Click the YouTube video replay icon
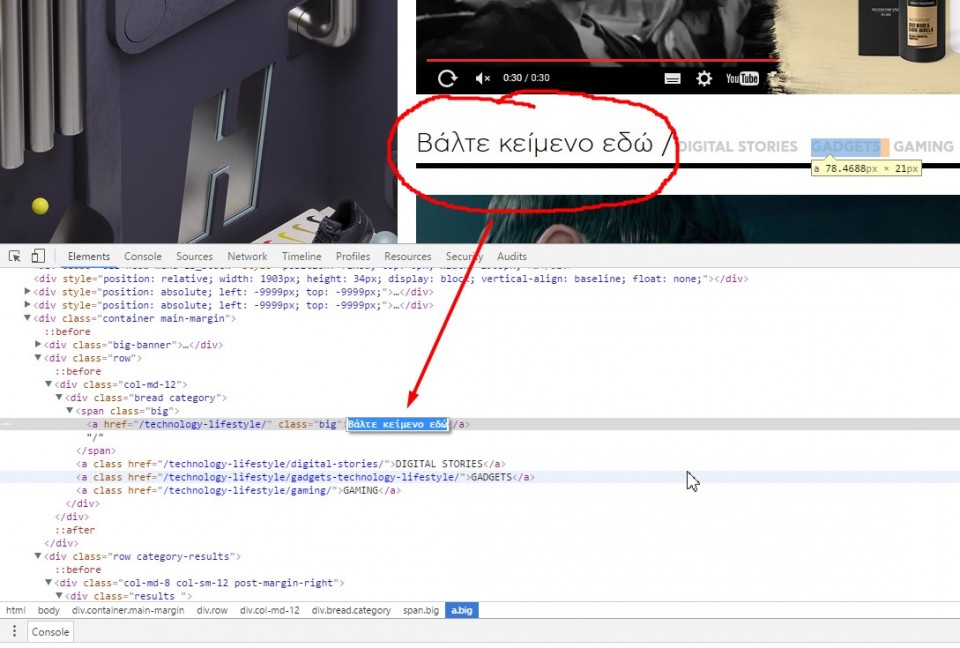The height and width of the screenshot is (648, 960). [447, 78]
